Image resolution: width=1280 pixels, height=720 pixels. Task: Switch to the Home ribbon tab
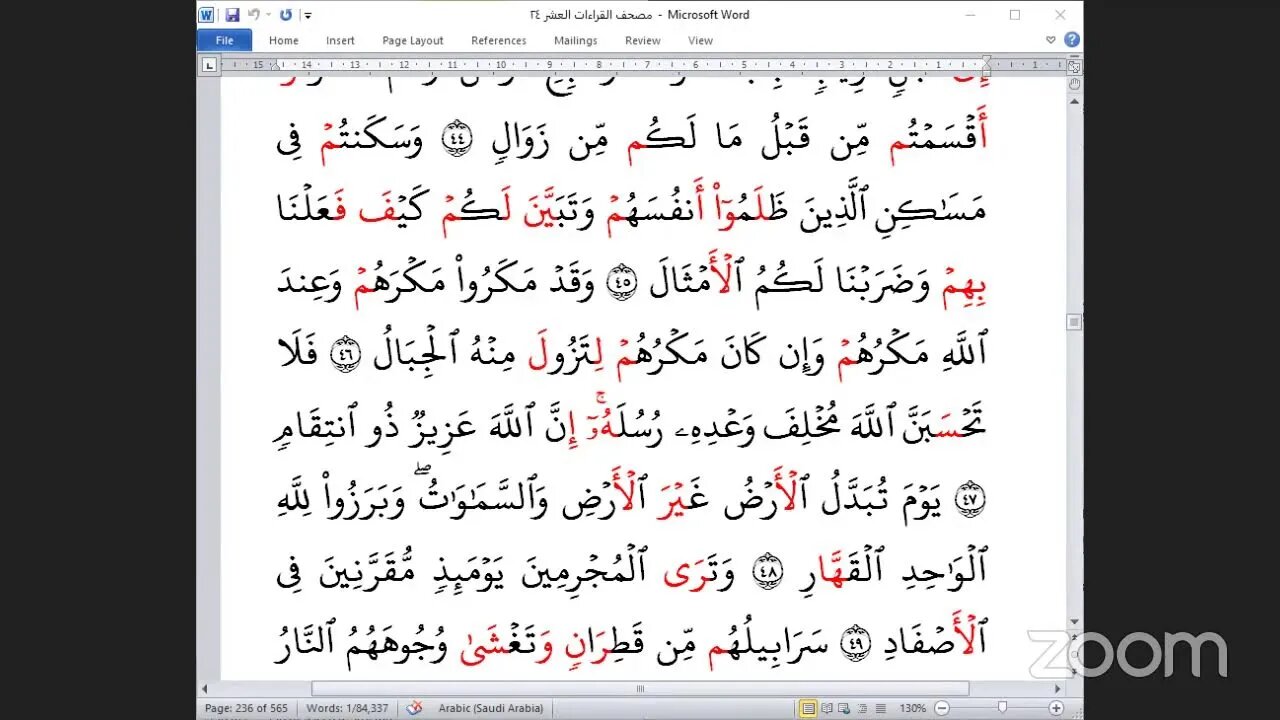pyautogui.click(x=284, y=40)
